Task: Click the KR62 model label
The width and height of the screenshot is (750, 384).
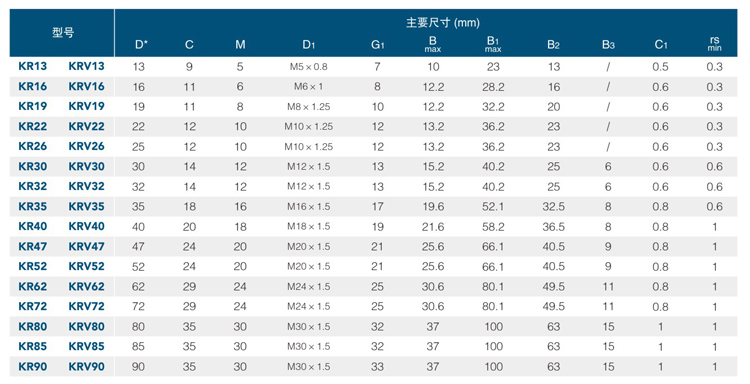Action: click(33, 286)
